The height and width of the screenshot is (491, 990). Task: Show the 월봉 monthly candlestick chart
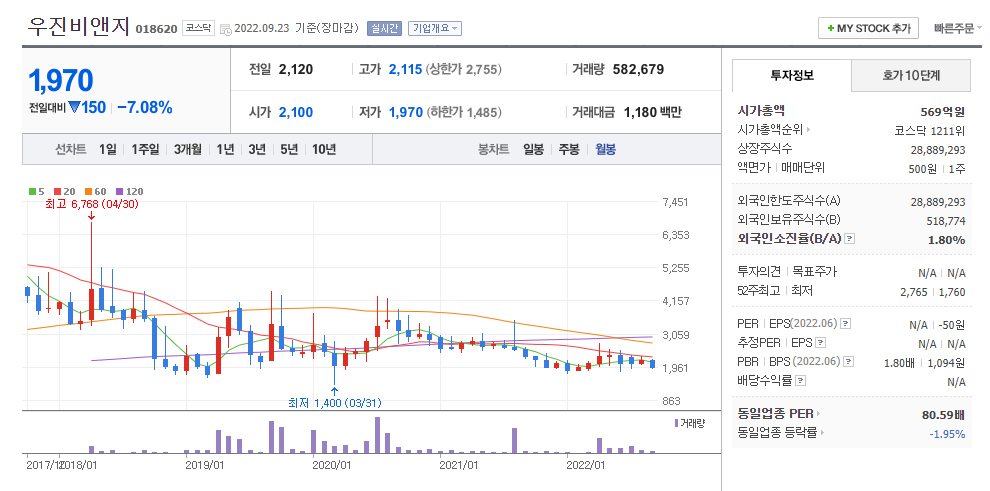[605, 150]
